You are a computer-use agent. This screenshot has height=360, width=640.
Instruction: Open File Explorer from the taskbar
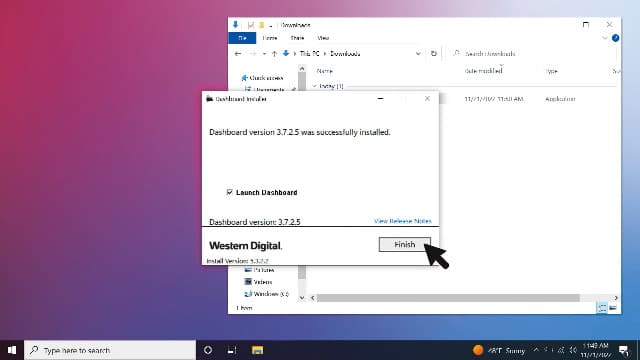tap(257, 350)
